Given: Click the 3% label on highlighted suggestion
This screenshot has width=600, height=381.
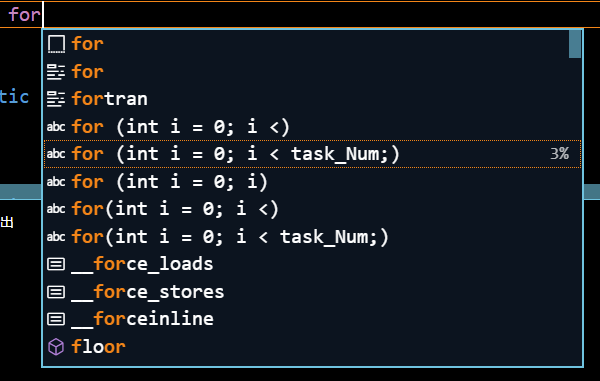Looking at the screenshot, I should pos(559,154).
